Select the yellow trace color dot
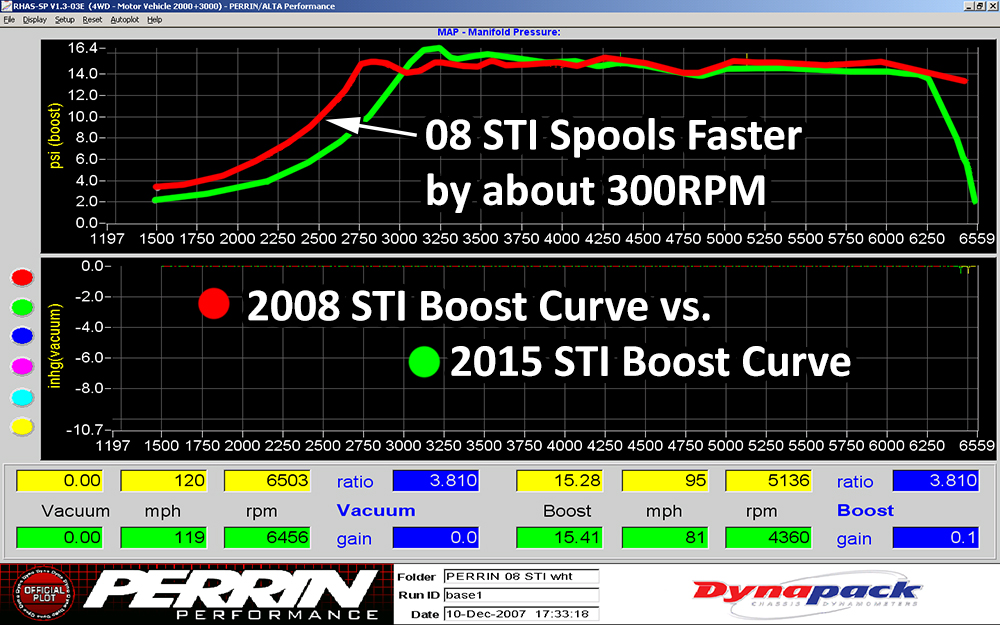Image resolution: width=1000 pixels, height=625 pixels. click(x=22, y=427)
